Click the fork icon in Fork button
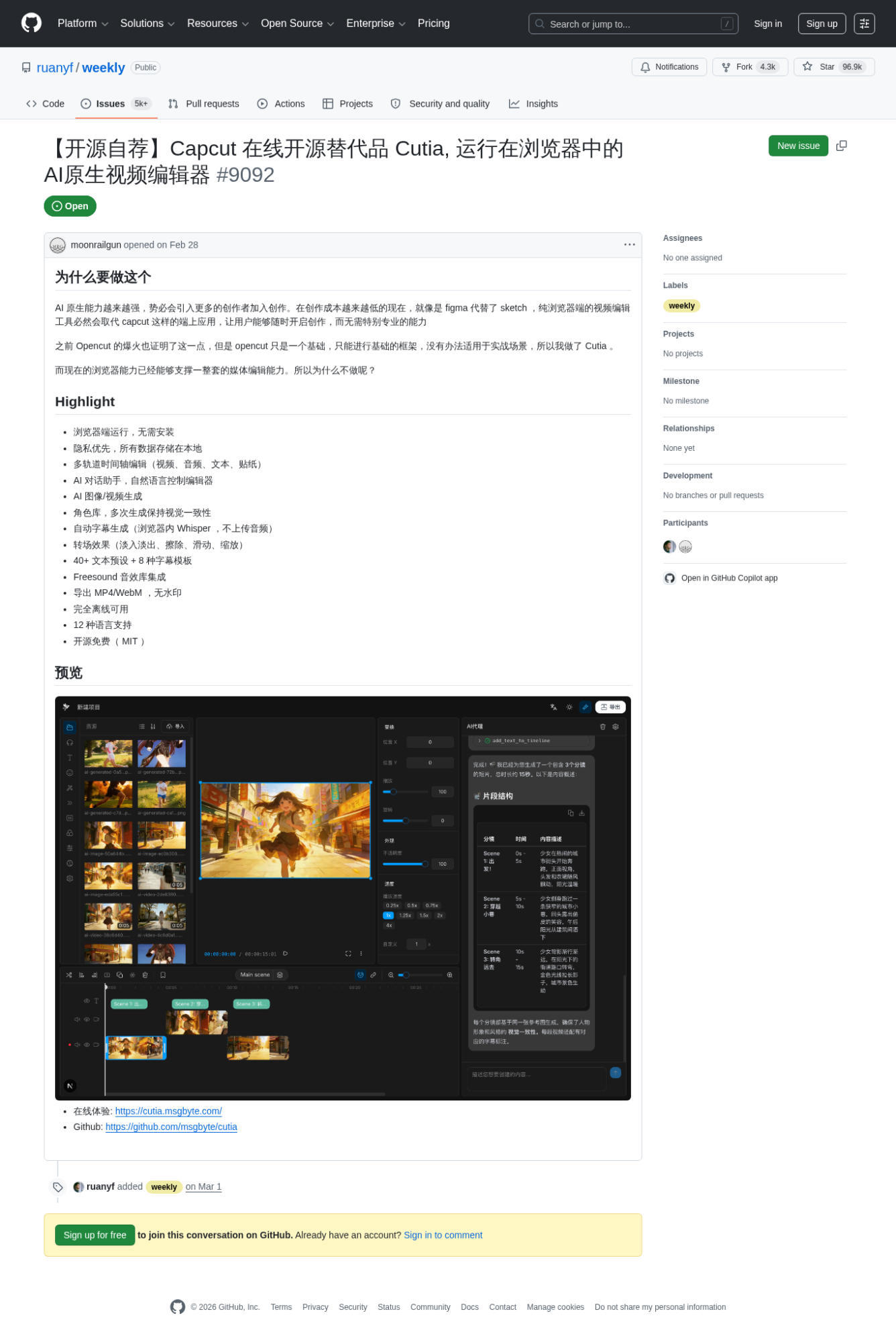 [726, 67]
